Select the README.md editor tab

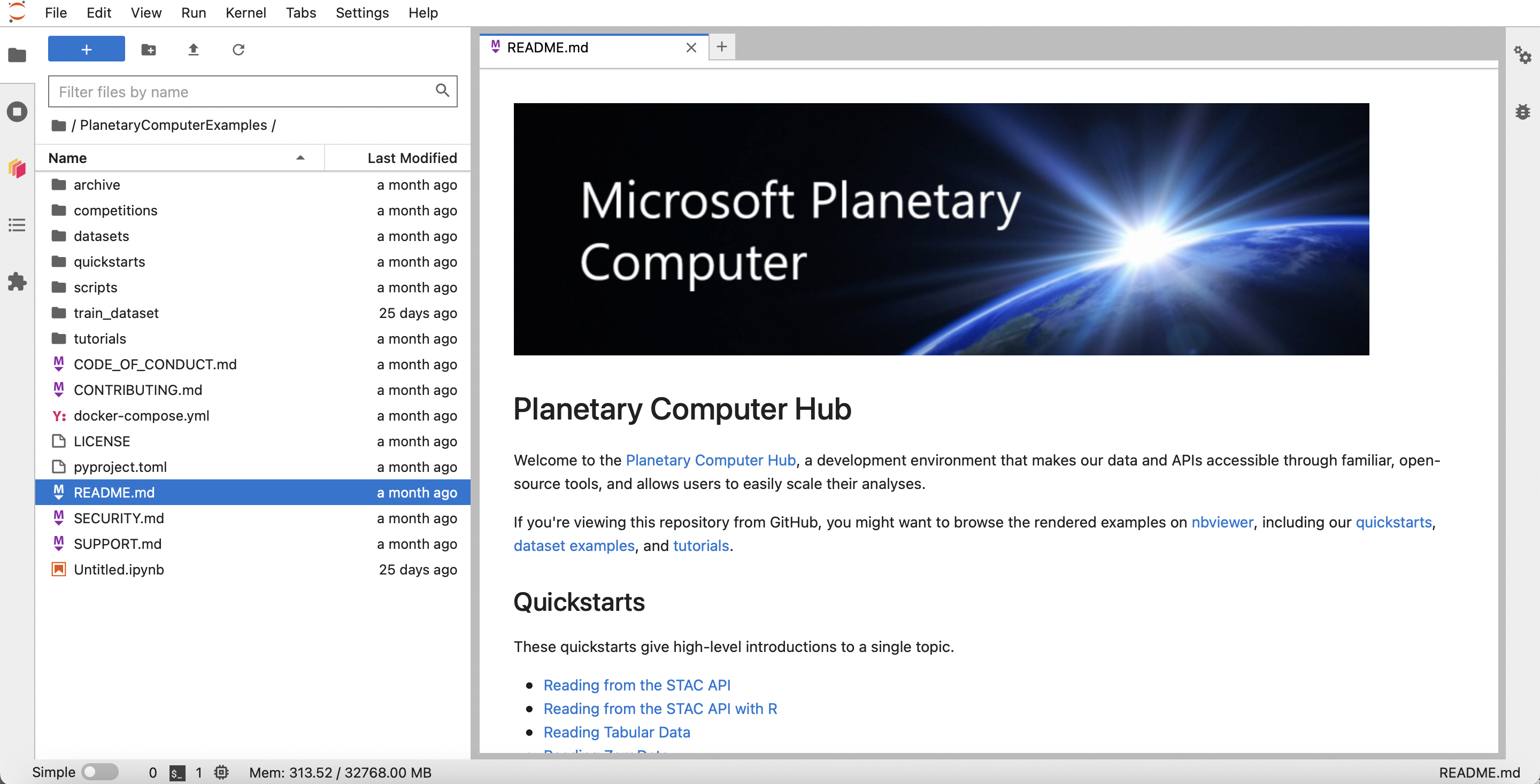547,47
